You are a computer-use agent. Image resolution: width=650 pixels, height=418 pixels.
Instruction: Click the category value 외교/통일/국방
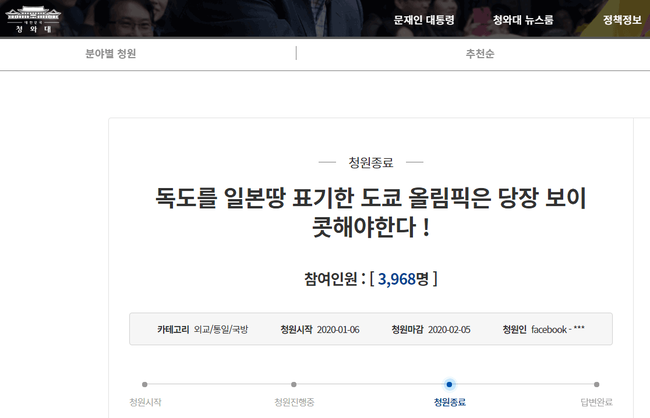pyautogui.click(x=221, y=329)
